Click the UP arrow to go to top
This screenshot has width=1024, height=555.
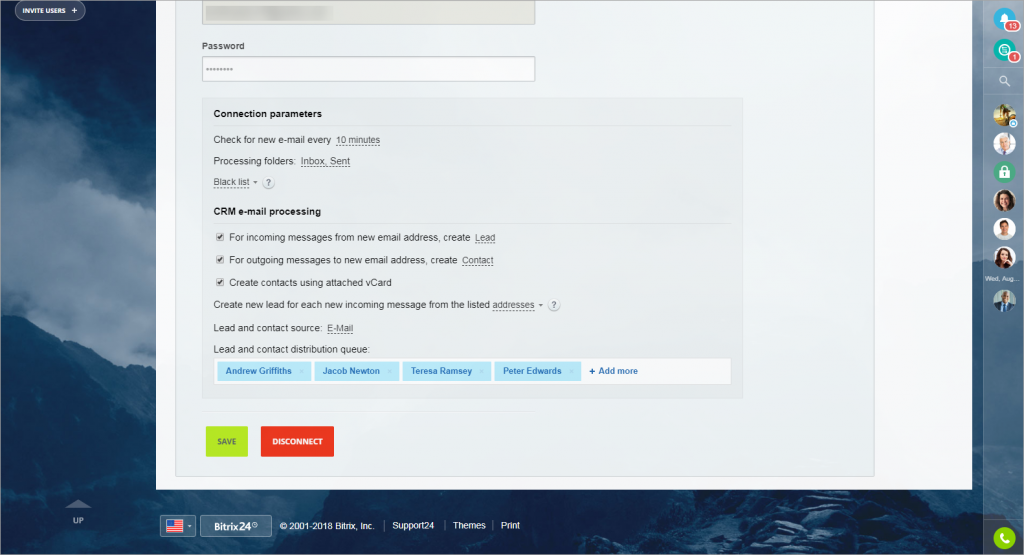[x=78, y=512]
